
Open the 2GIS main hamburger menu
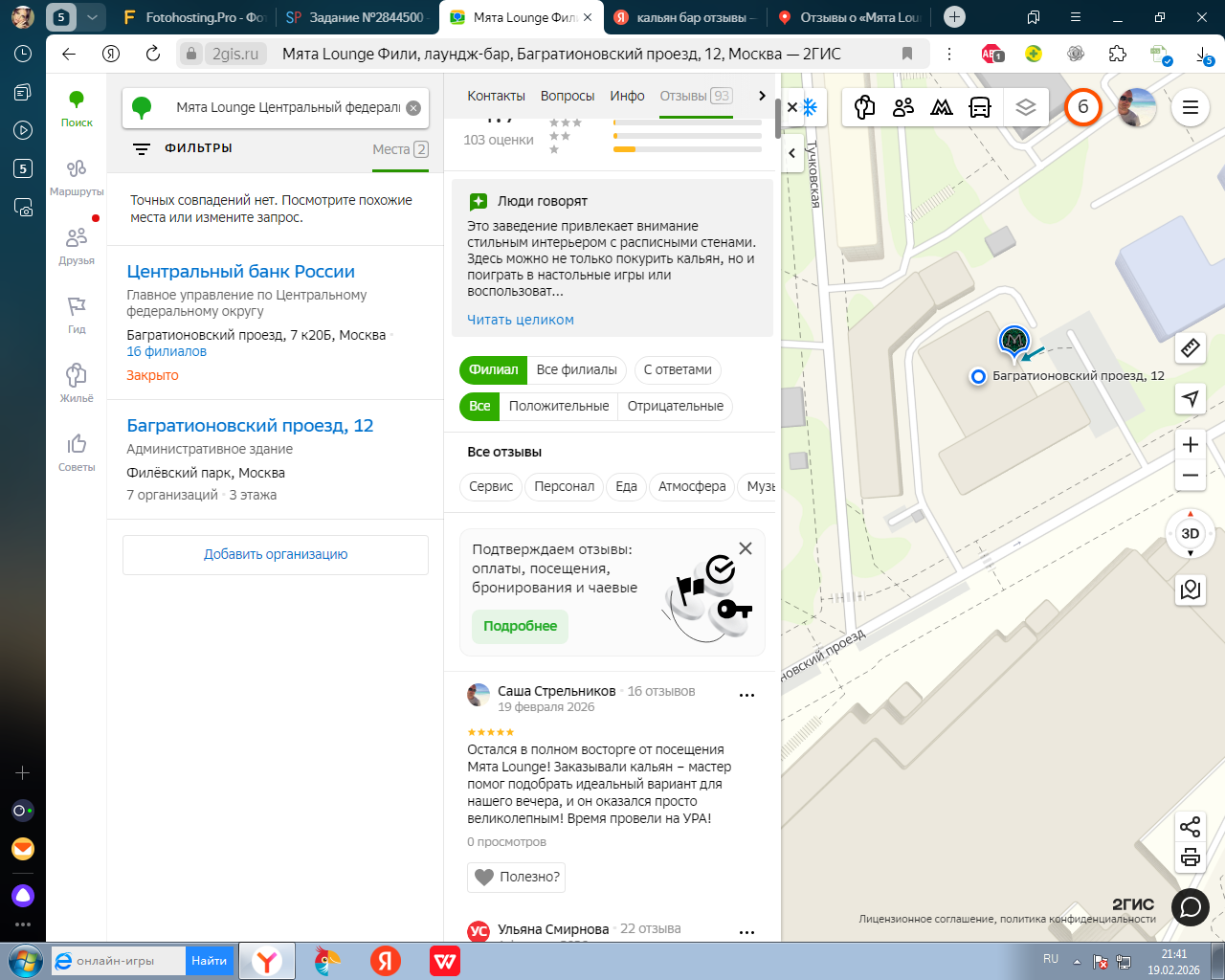point(1191,107)
